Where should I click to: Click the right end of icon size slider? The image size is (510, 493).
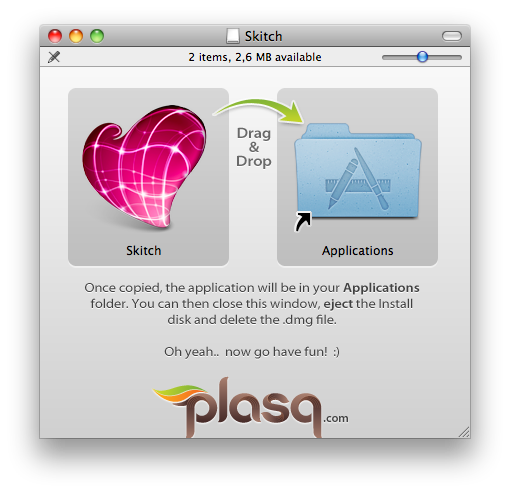click(459, 57)
